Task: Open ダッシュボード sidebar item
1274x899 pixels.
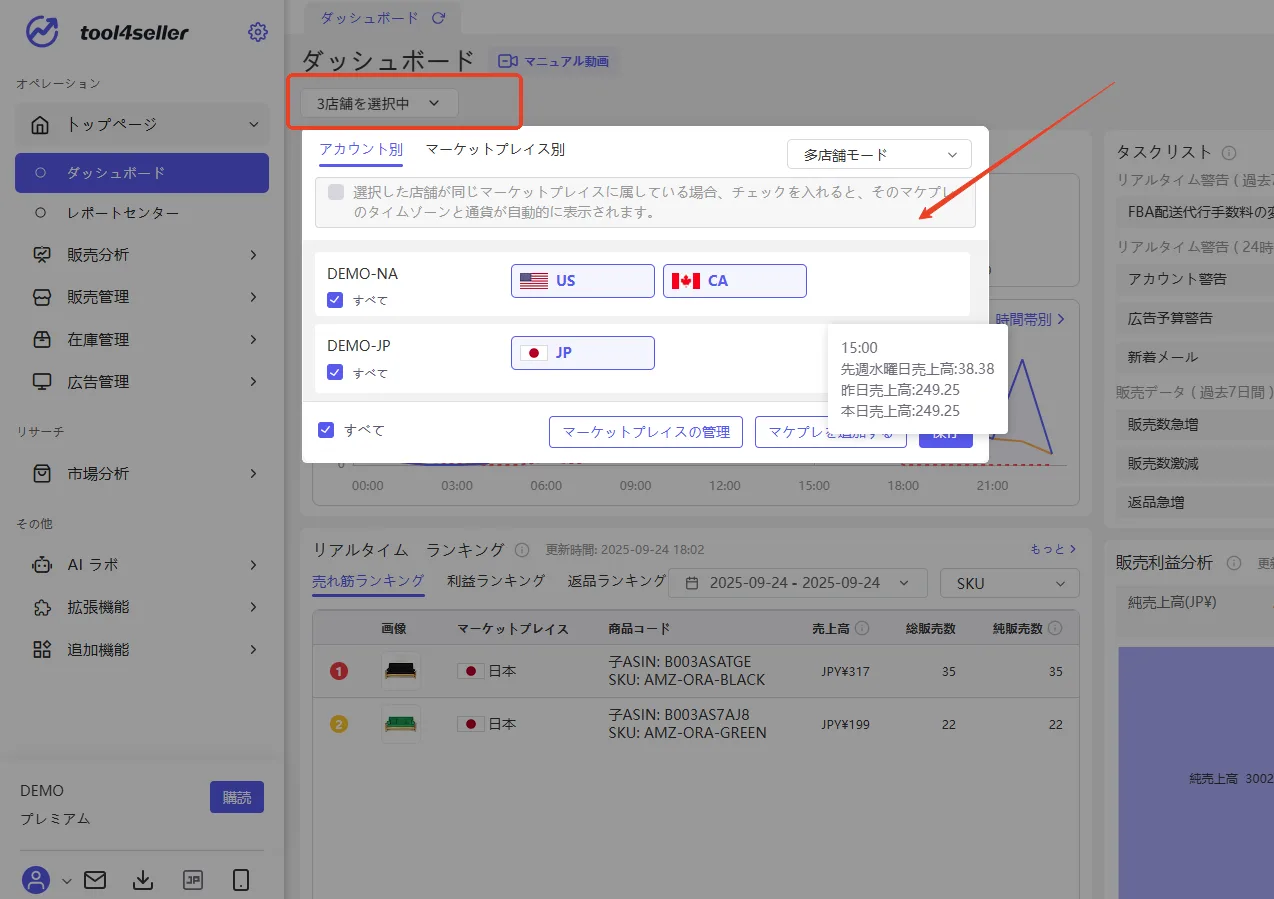Action: [x=142, y=173]
